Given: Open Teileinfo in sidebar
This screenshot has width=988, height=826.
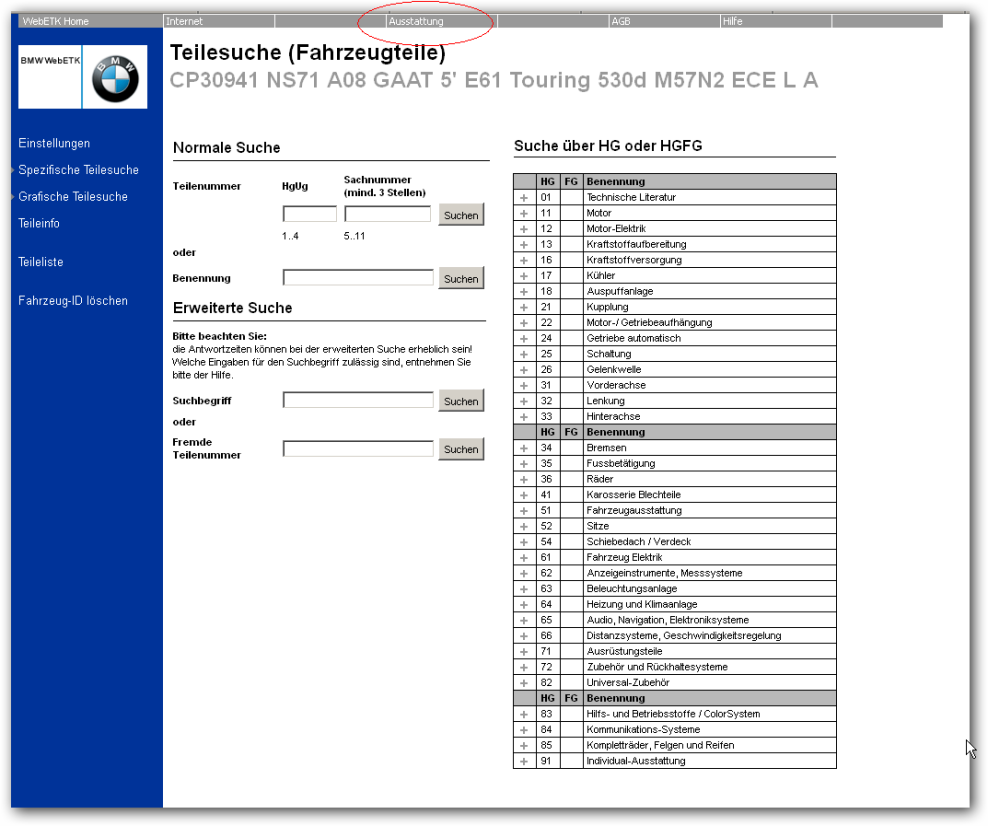Looking at the screenshot, I should click(39, 223).
